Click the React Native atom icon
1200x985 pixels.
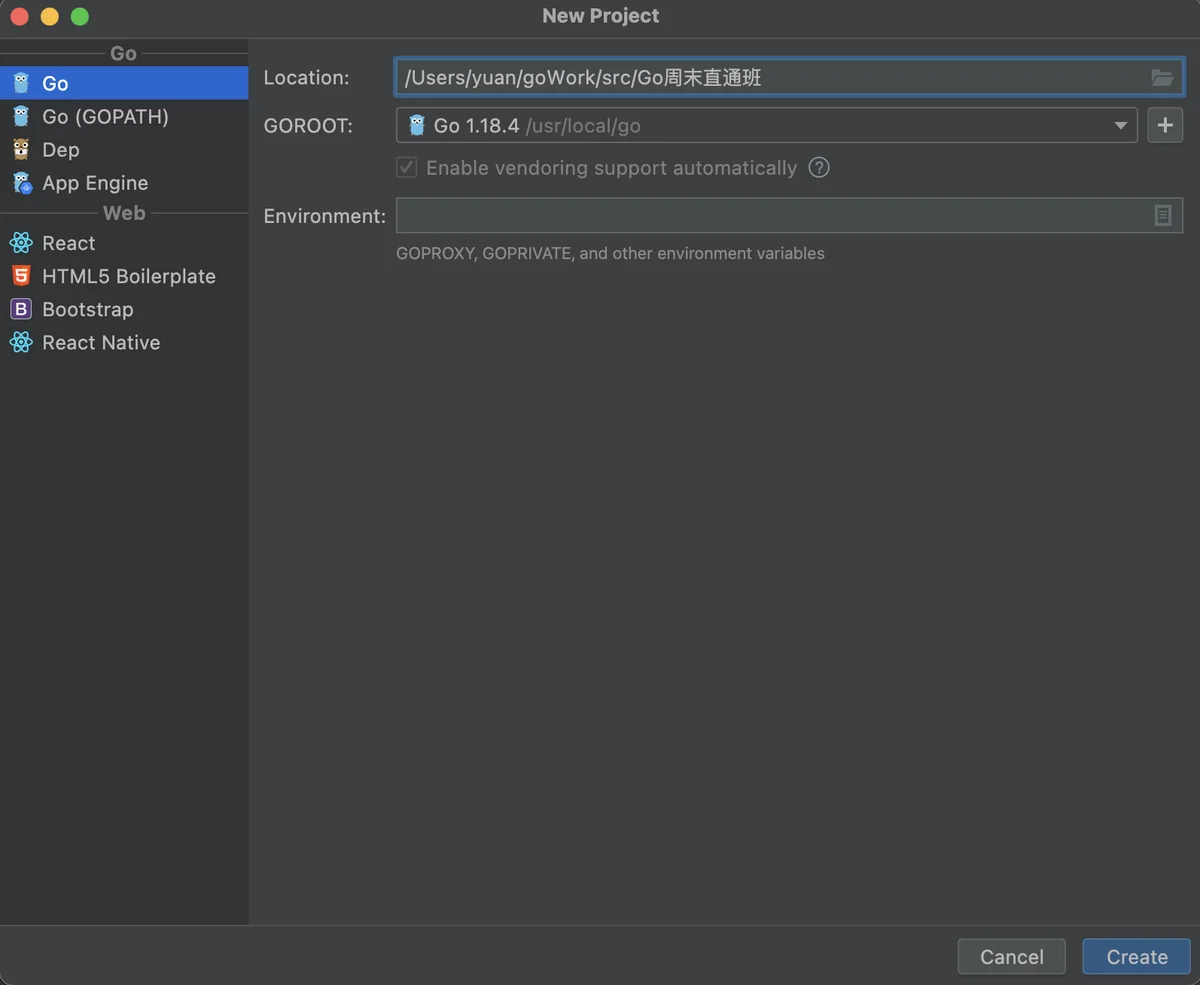pos(21,342)
